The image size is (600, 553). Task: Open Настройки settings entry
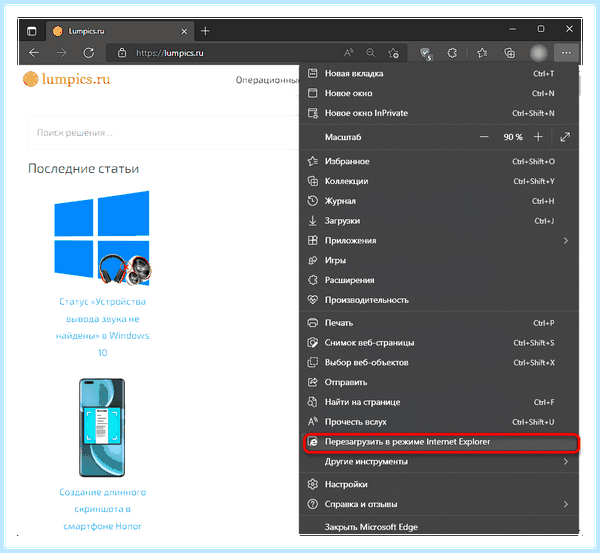439,484
